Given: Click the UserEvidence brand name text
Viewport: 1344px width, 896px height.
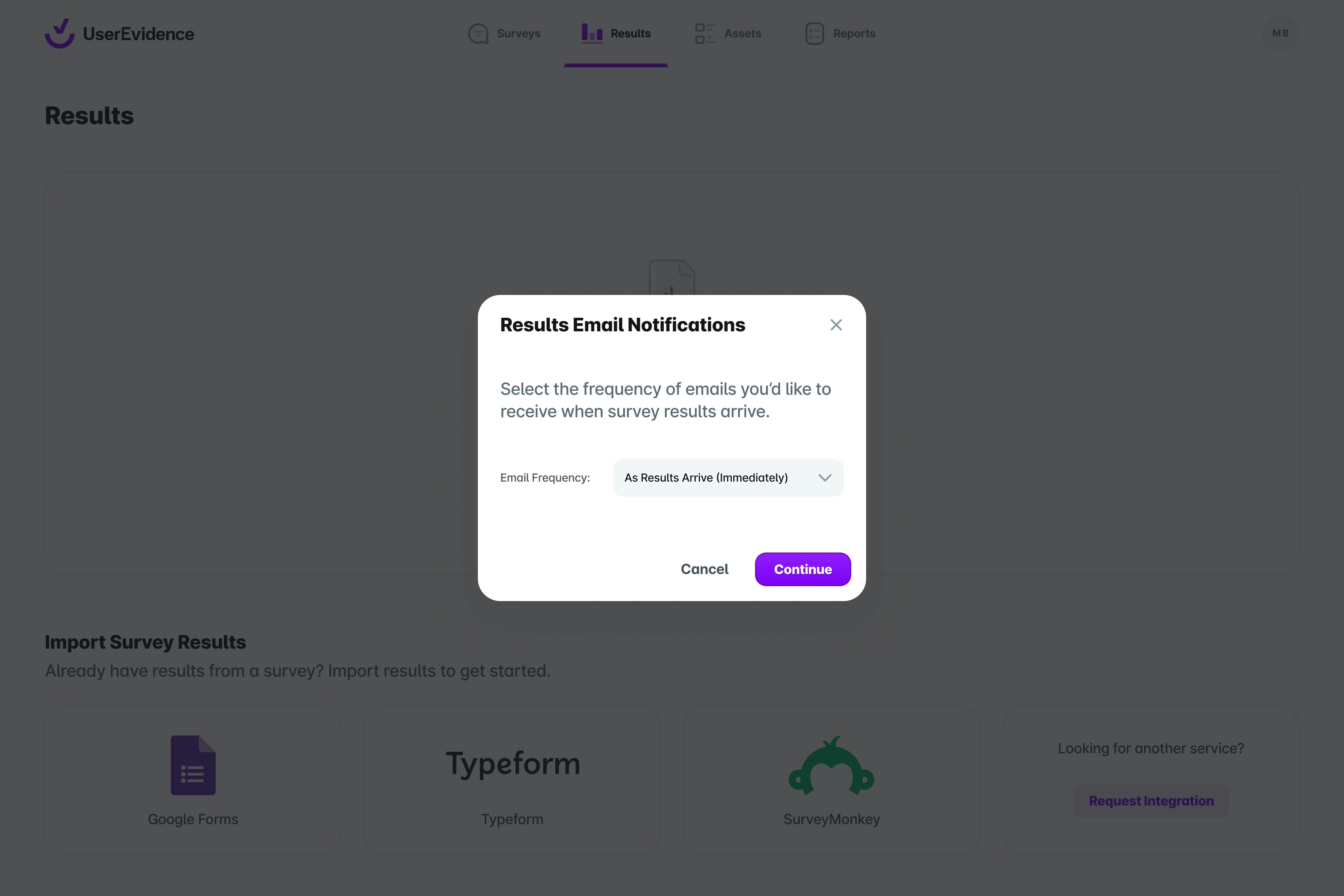Looking at the screenshot, I should (x=138, y=34).
